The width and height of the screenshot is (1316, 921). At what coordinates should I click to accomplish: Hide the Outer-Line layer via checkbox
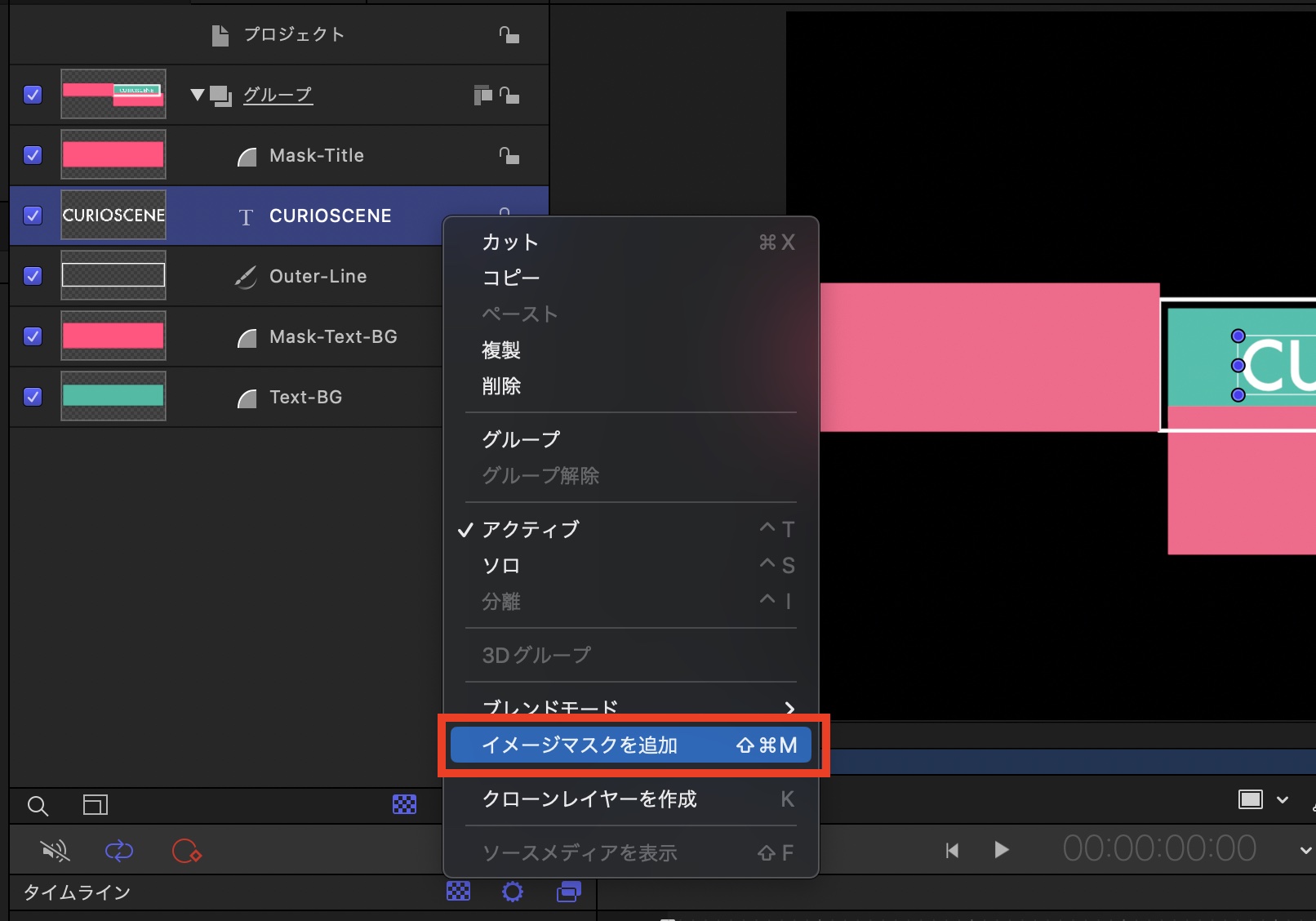coord(33,276)
